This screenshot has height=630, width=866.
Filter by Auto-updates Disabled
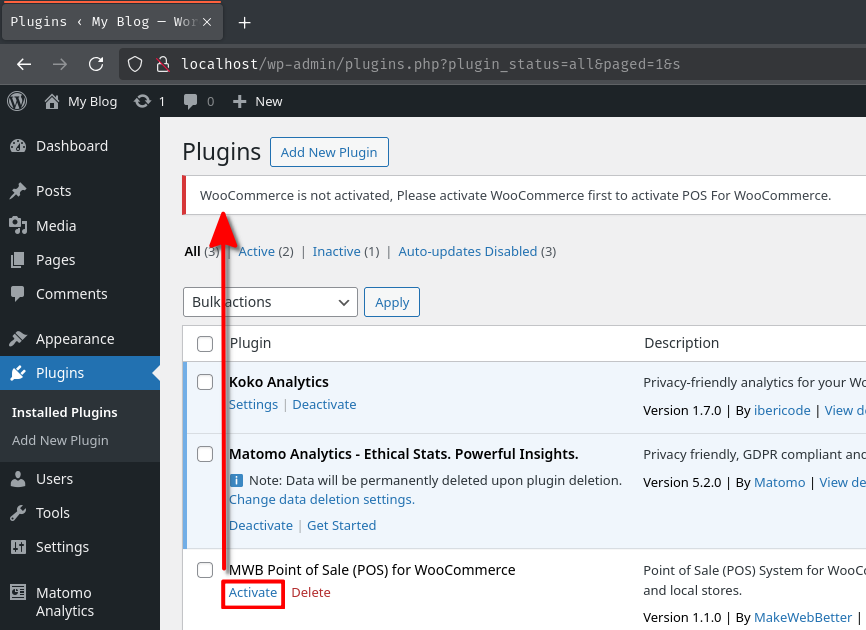point(468,251)
